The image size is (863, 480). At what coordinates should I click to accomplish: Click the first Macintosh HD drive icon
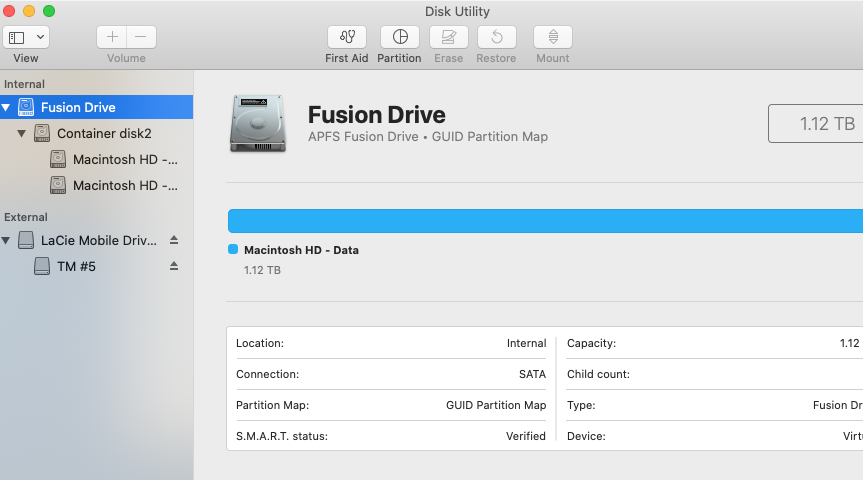click(x=58, y=159)
